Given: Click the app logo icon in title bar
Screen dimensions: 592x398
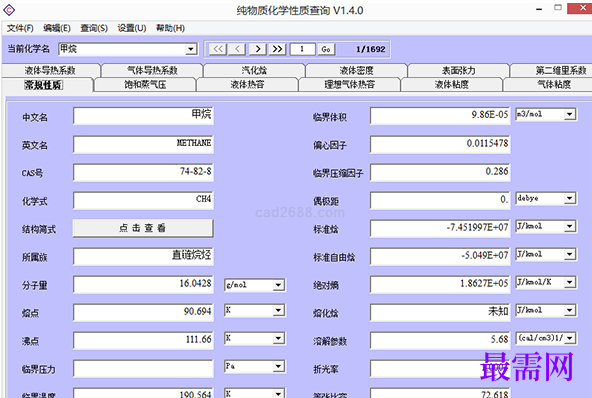Looking at the screenshot, I should (9, 10).
